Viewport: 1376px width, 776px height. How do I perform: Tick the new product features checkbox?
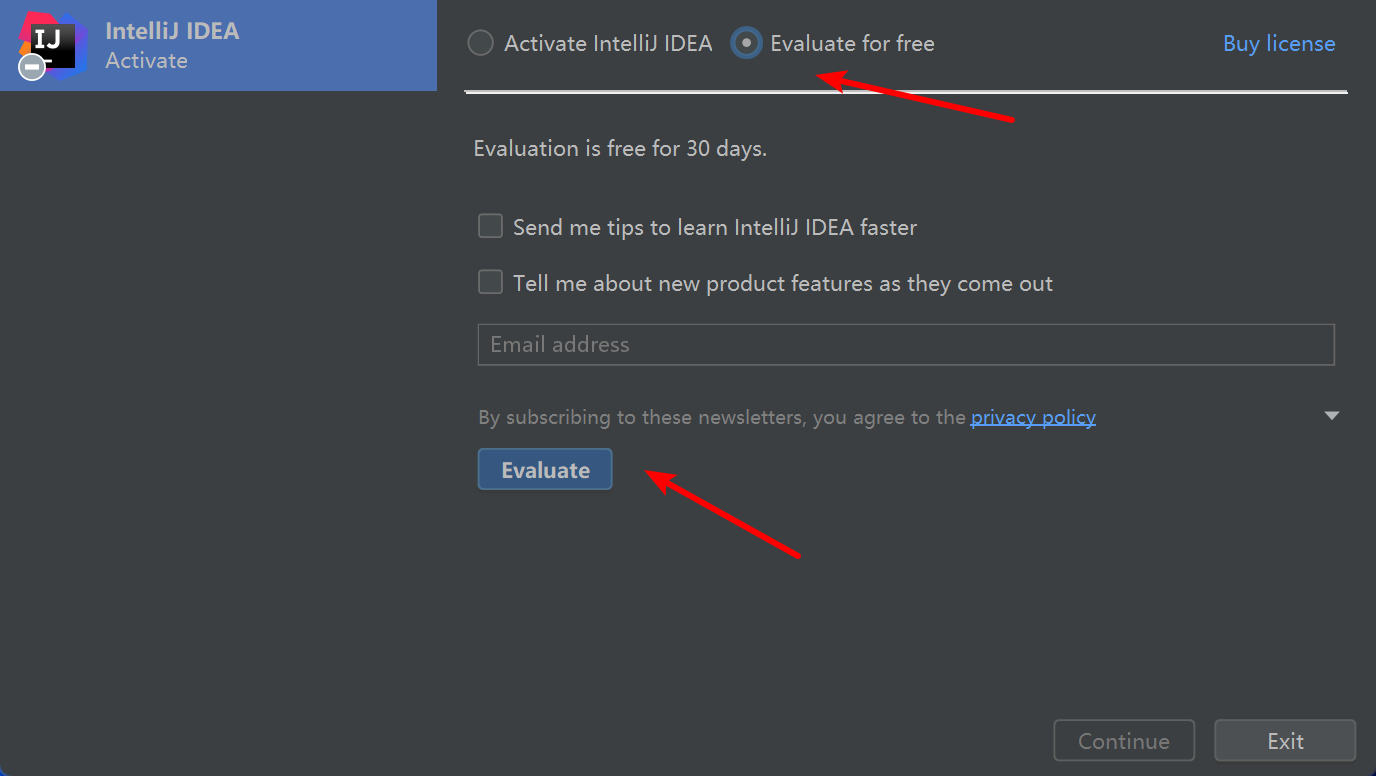pyautogui.click(x=490, y=283)
